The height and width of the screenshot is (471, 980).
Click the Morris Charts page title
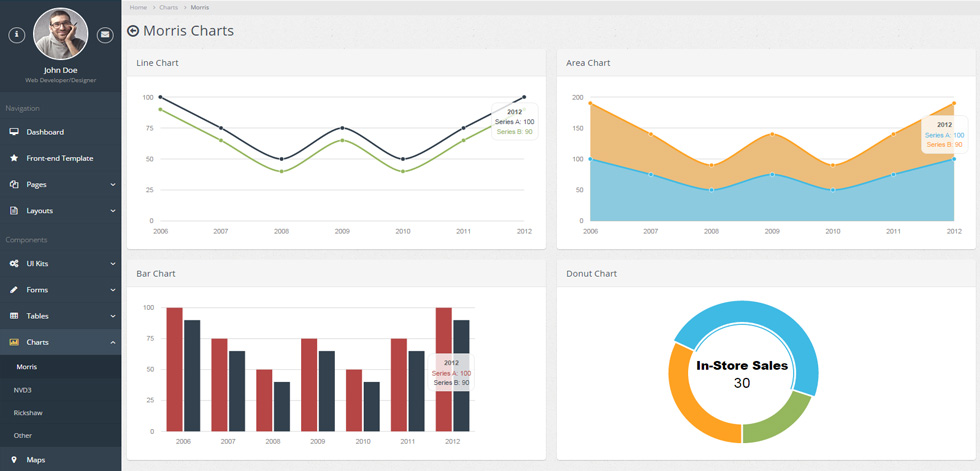point(188,31)
